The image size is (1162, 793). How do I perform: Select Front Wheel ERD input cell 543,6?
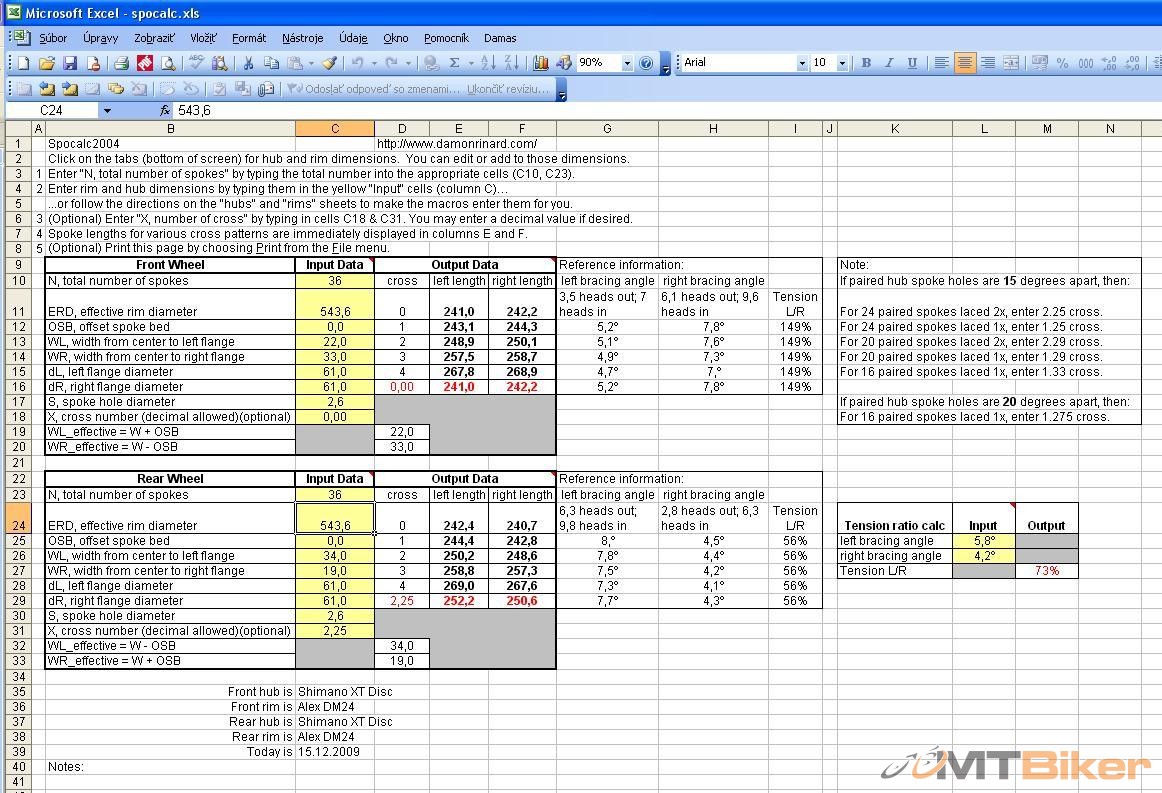point(334,311)
